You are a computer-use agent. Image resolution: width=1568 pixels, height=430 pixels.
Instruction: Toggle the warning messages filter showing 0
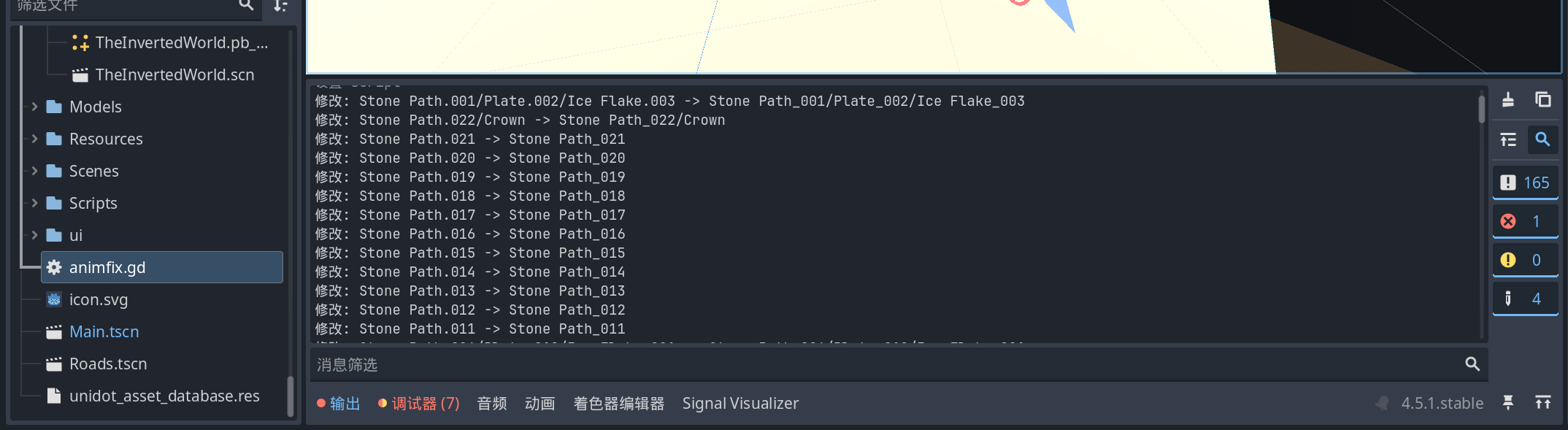coord(1525,259)
